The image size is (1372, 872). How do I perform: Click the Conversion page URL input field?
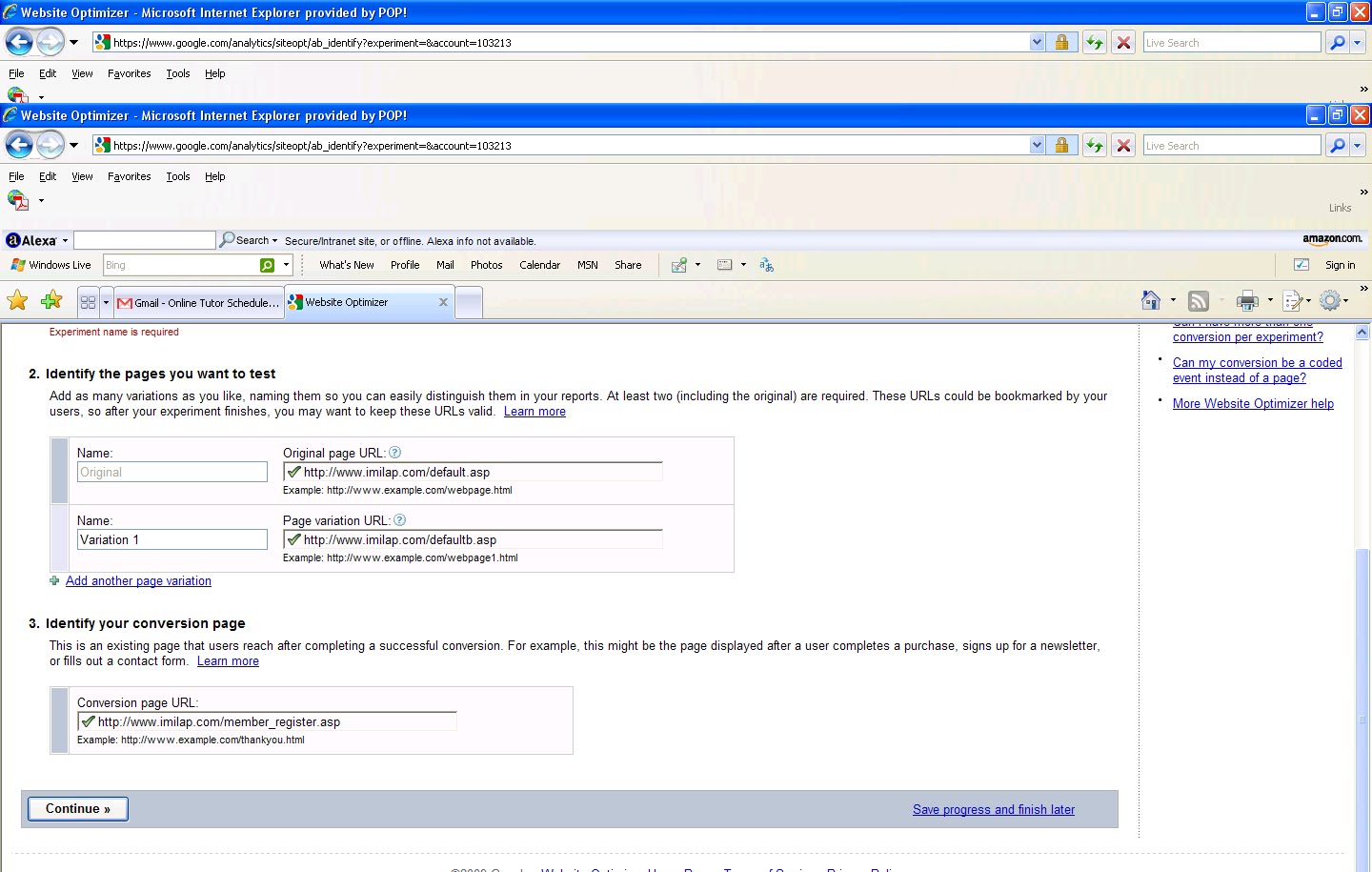pyautogui.click(x=267, y=721)
